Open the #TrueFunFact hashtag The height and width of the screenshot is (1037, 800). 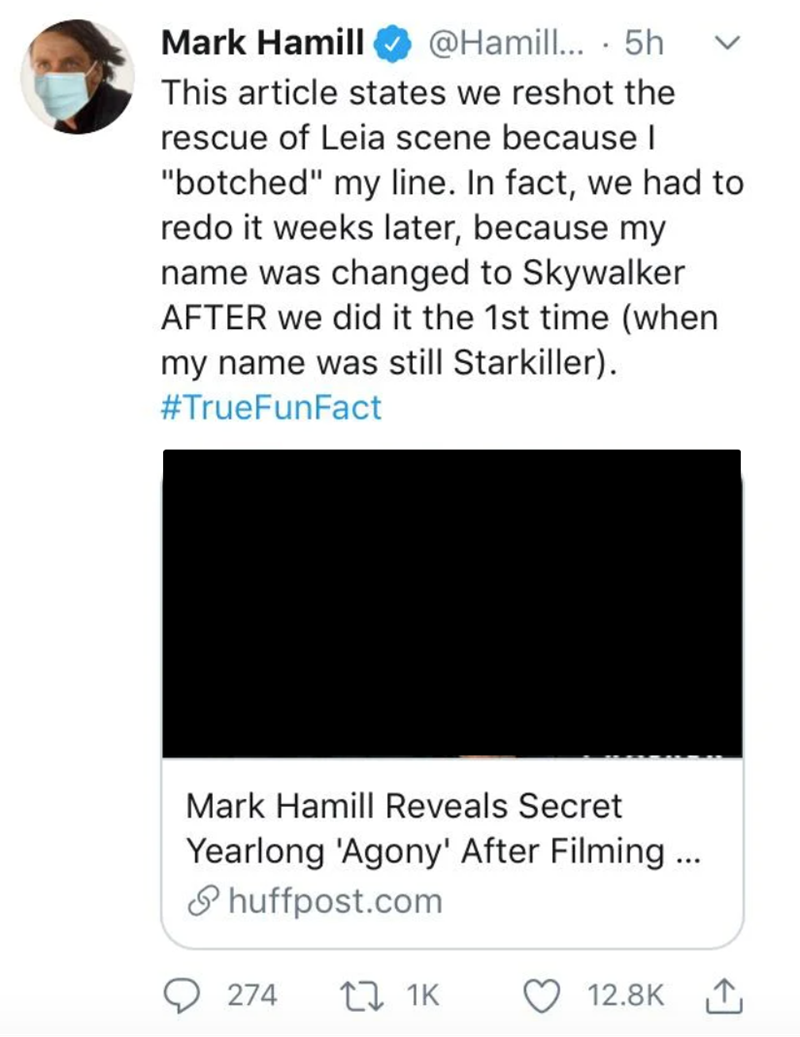click(x=271, y=408)
